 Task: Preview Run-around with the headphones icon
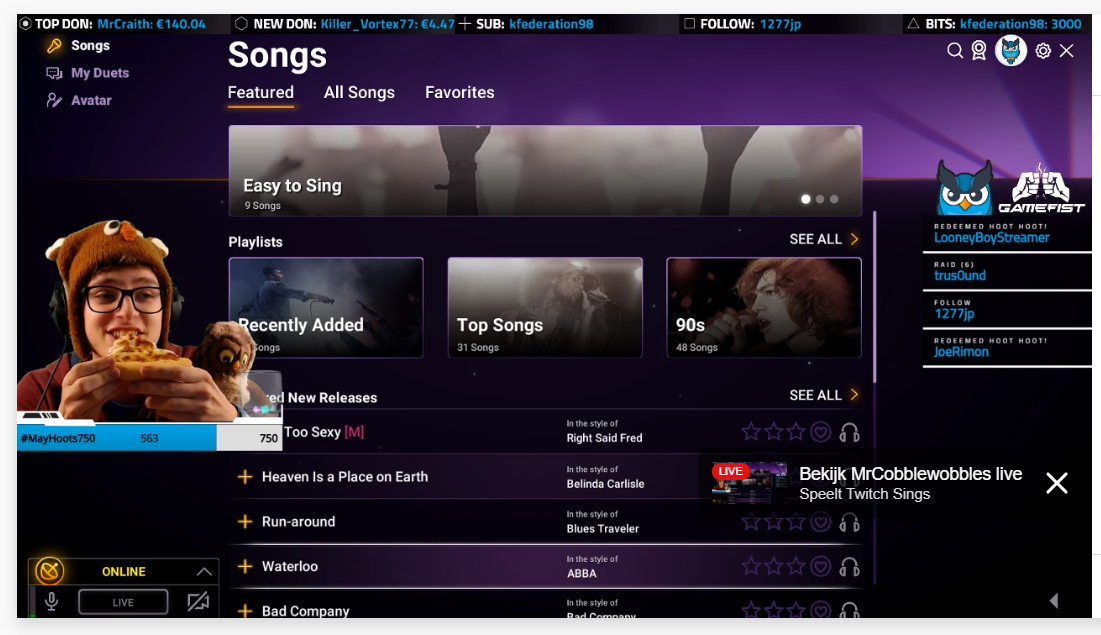pyautogui.click(x=850, y=522)
